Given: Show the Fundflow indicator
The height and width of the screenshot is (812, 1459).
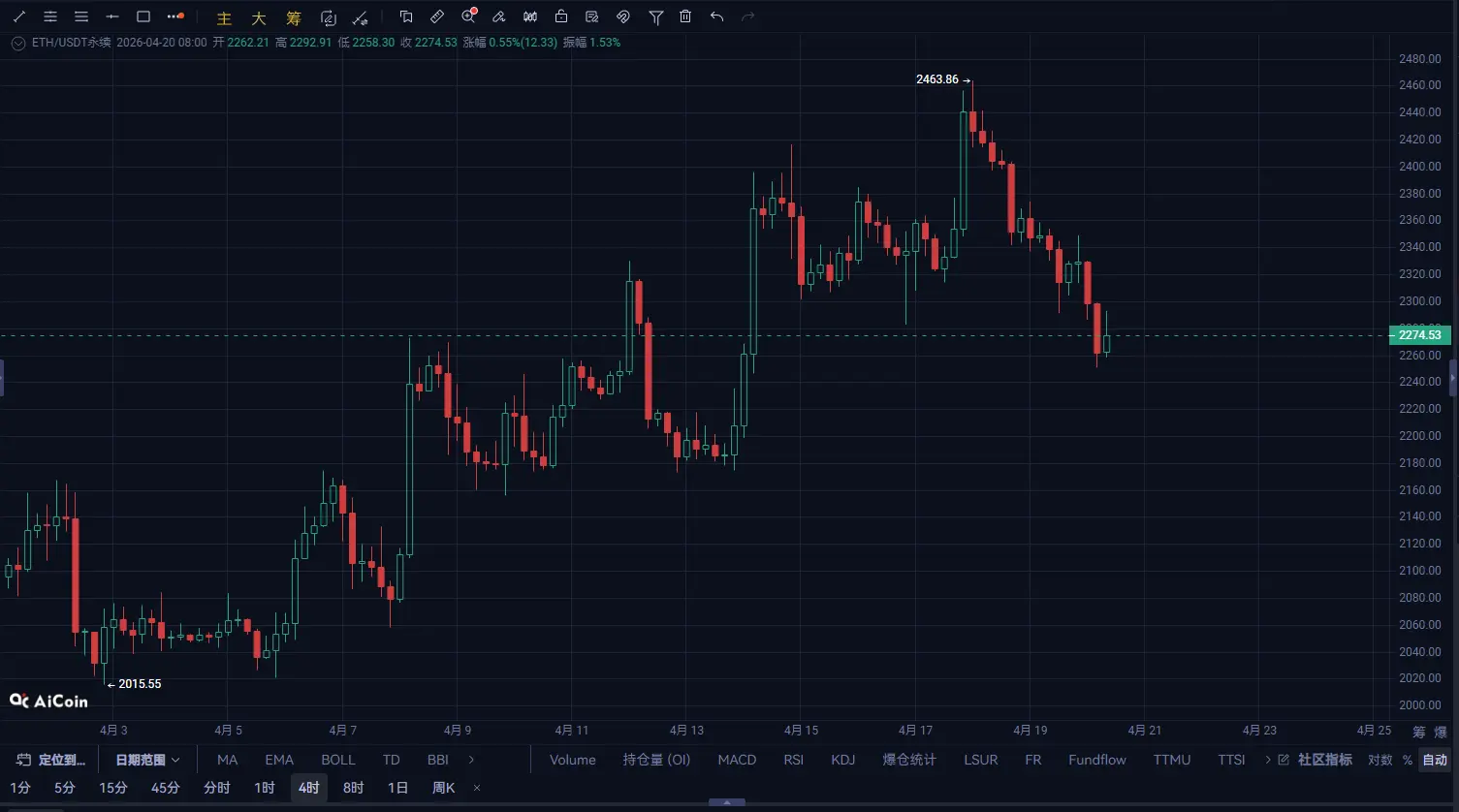Looking at the screenshot, I should 1097,760.
